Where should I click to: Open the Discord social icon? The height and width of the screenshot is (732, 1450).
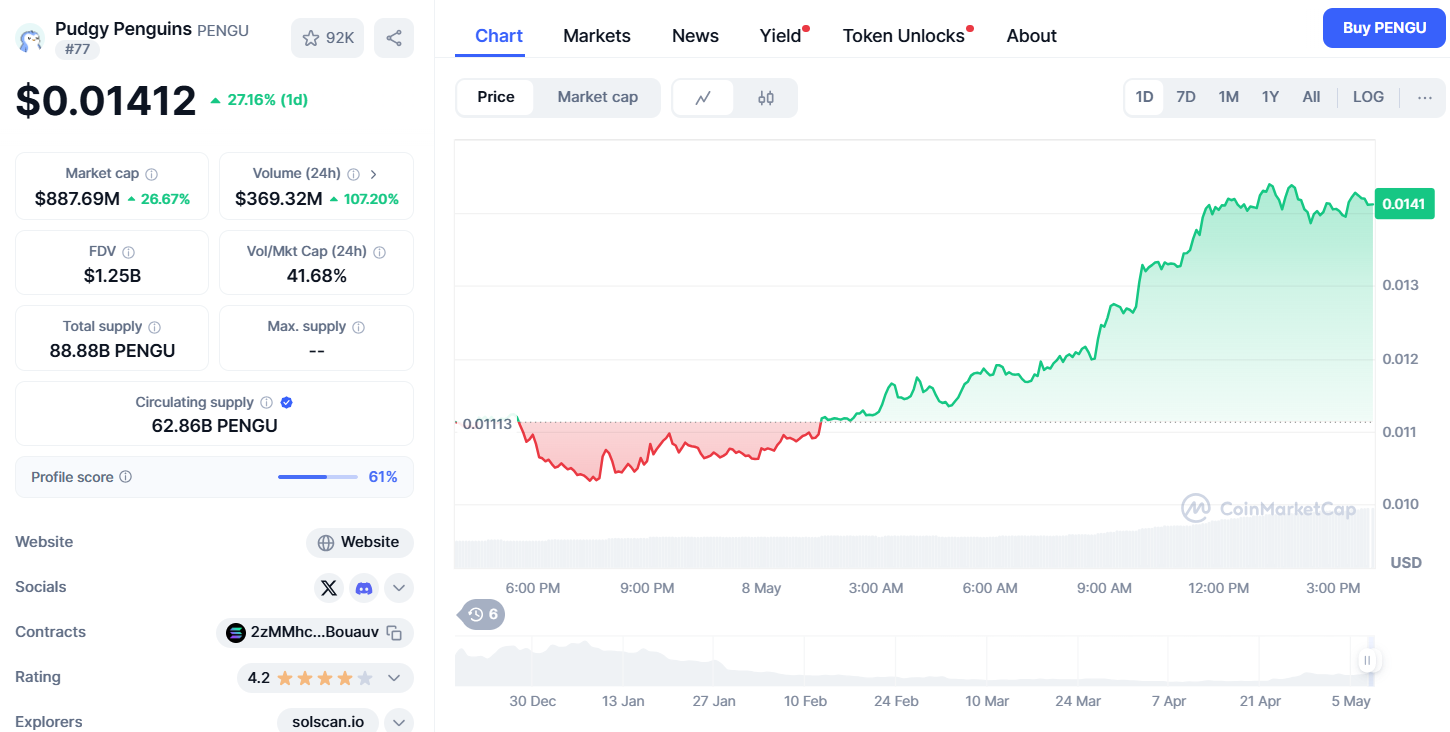coord(364,588)
